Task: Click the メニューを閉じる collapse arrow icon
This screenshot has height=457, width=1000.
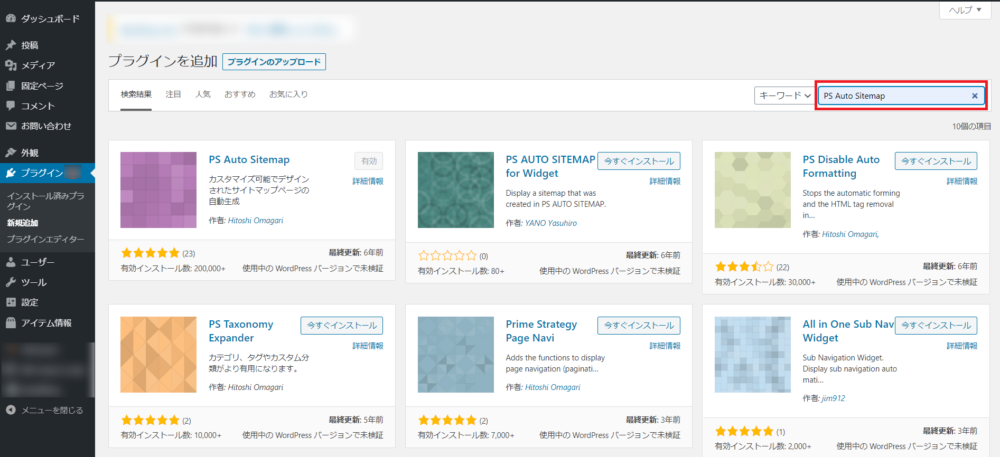Action: pyautogui.click(x=10, y=410)
